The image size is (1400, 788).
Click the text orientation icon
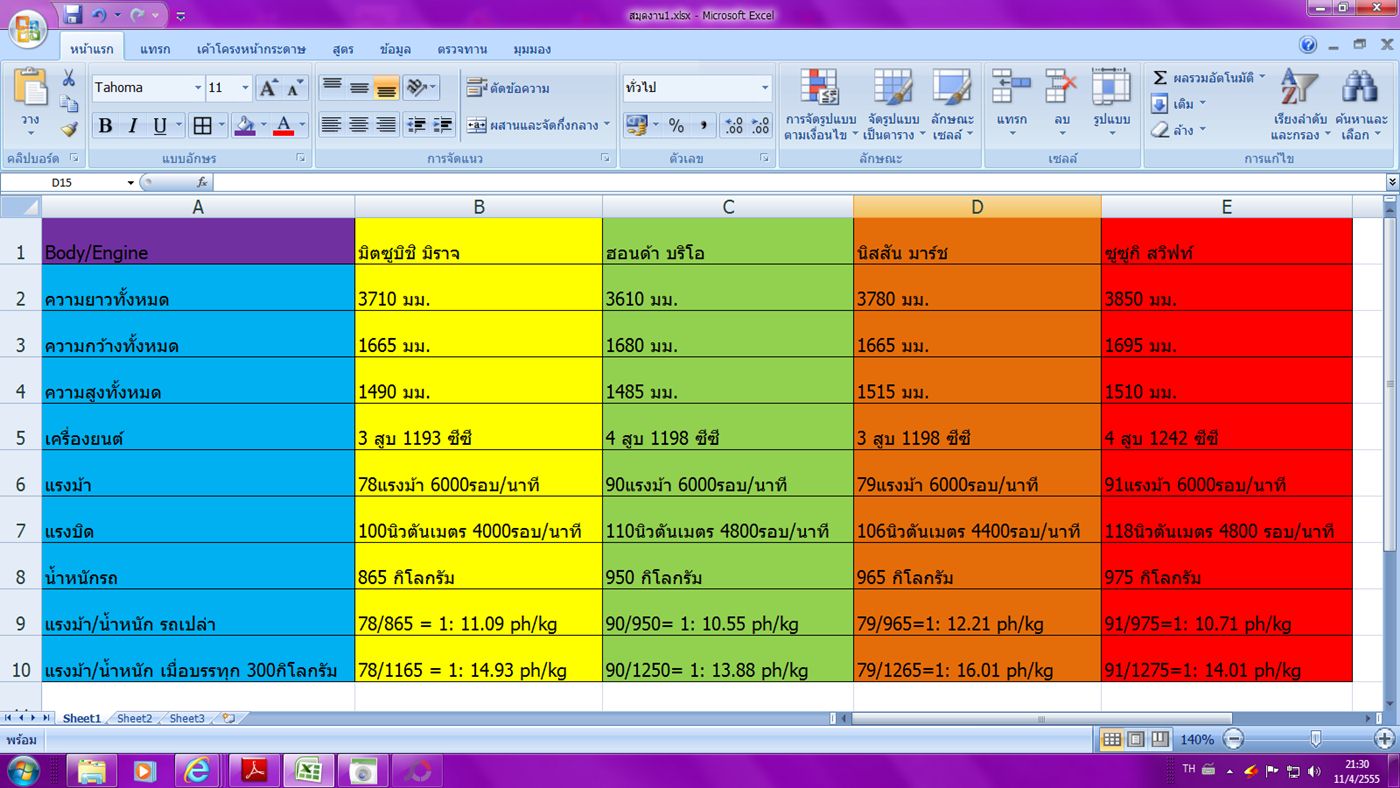pyautogui.click(x=418, y=88)
